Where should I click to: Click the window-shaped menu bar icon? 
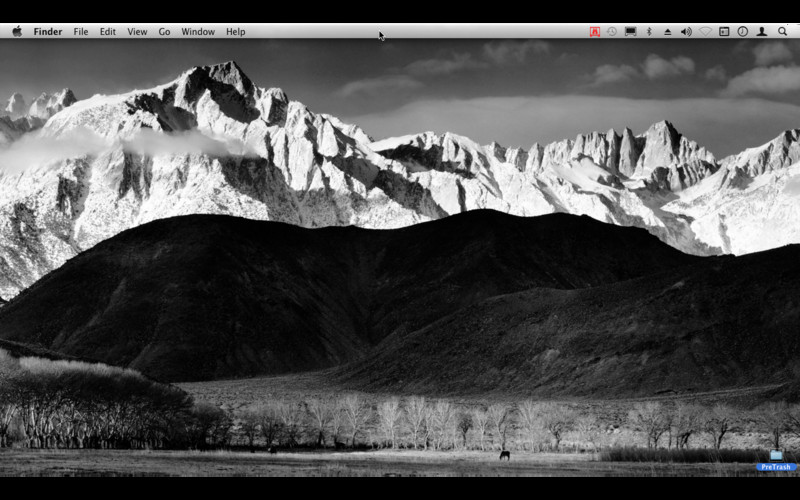tap(724, 32)
